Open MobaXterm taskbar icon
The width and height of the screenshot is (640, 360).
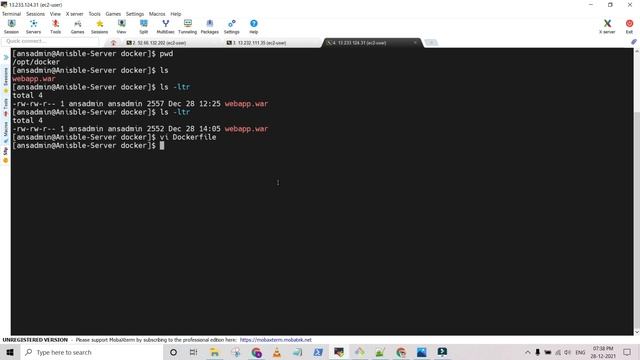pyautogui.click(x=339, y=352)
